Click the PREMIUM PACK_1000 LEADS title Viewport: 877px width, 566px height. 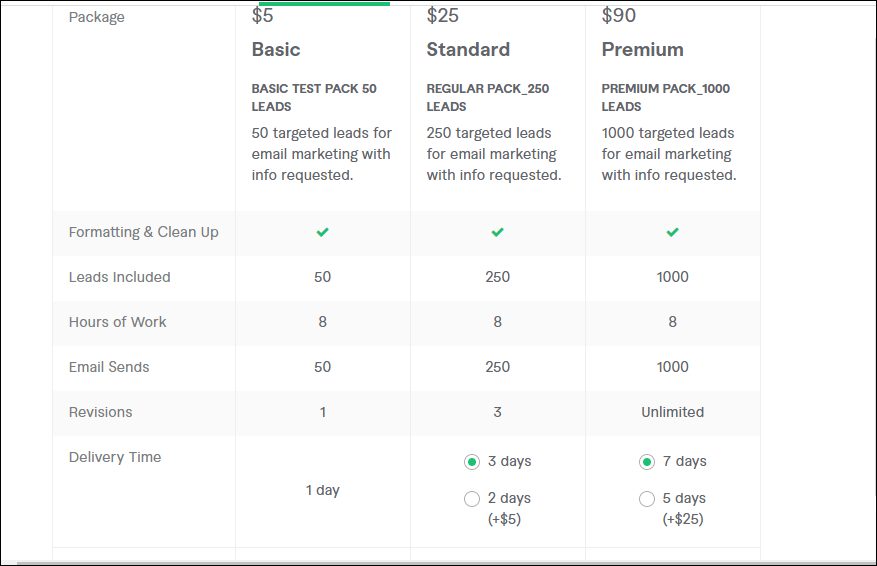[x=665, y=97]
